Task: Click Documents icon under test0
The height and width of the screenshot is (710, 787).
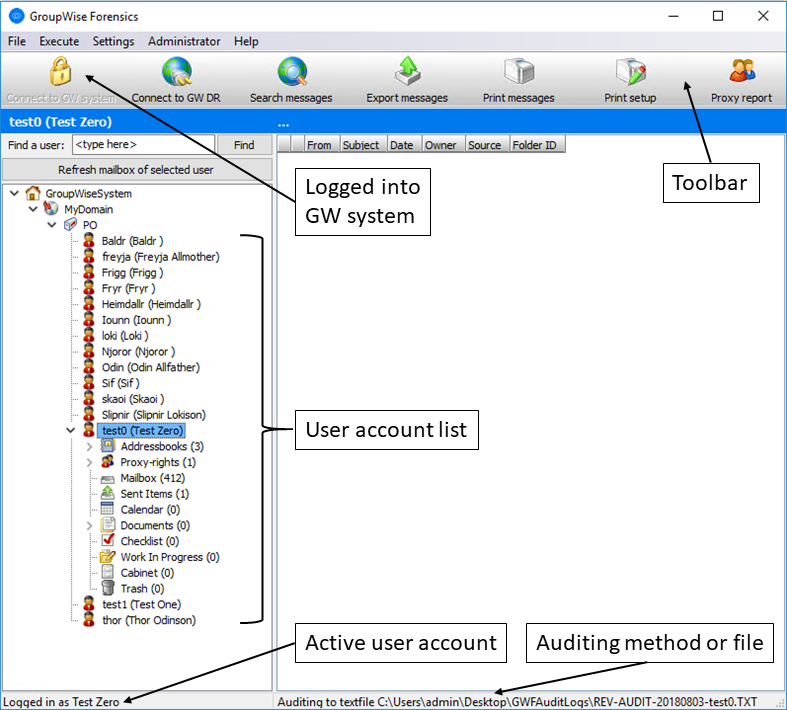Action: coord(107,525)
